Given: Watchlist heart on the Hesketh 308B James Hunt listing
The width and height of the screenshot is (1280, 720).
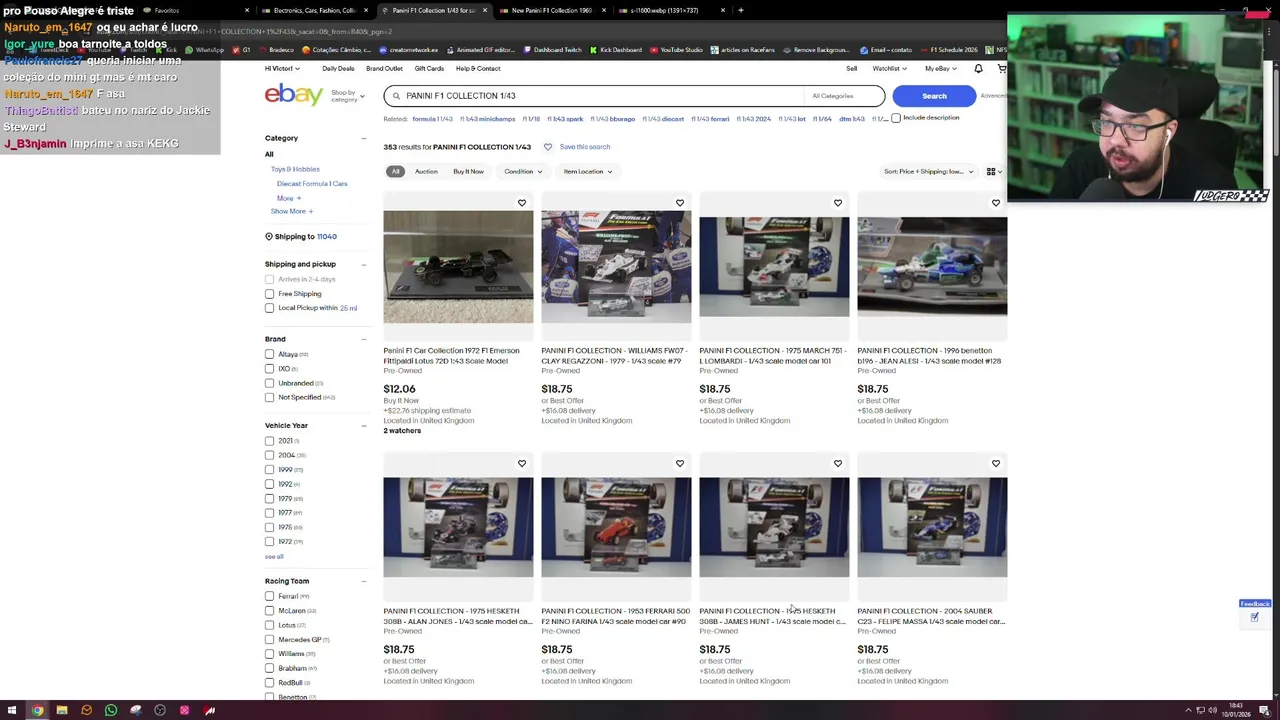Looking at the screenshot, I should click(x=838, y=464).
